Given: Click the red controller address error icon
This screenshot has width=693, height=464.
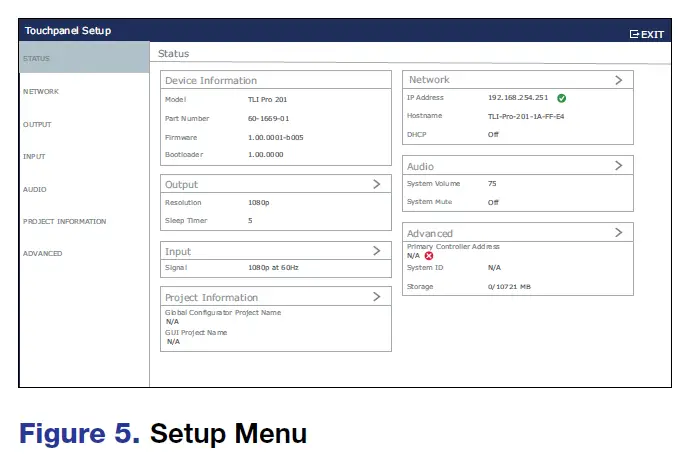Looking at the screenshot, I should click(429, 256).
